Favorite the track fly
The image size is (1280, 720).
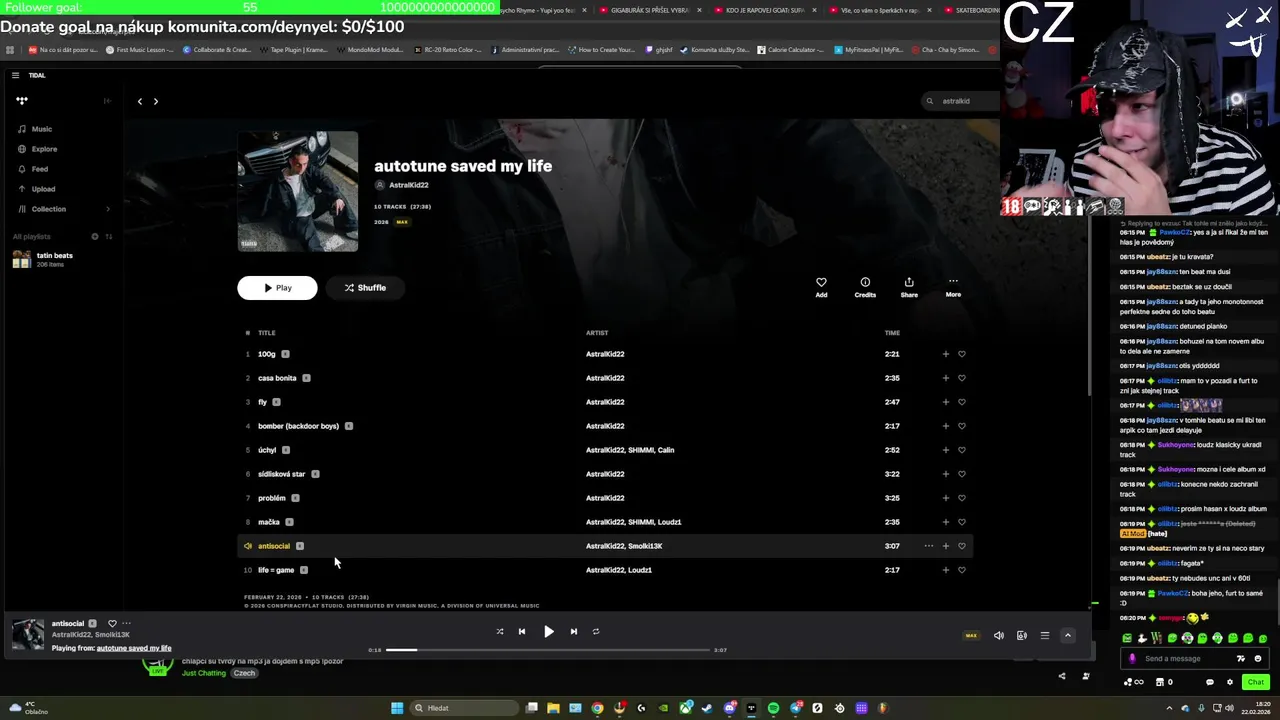coord(962,402)
